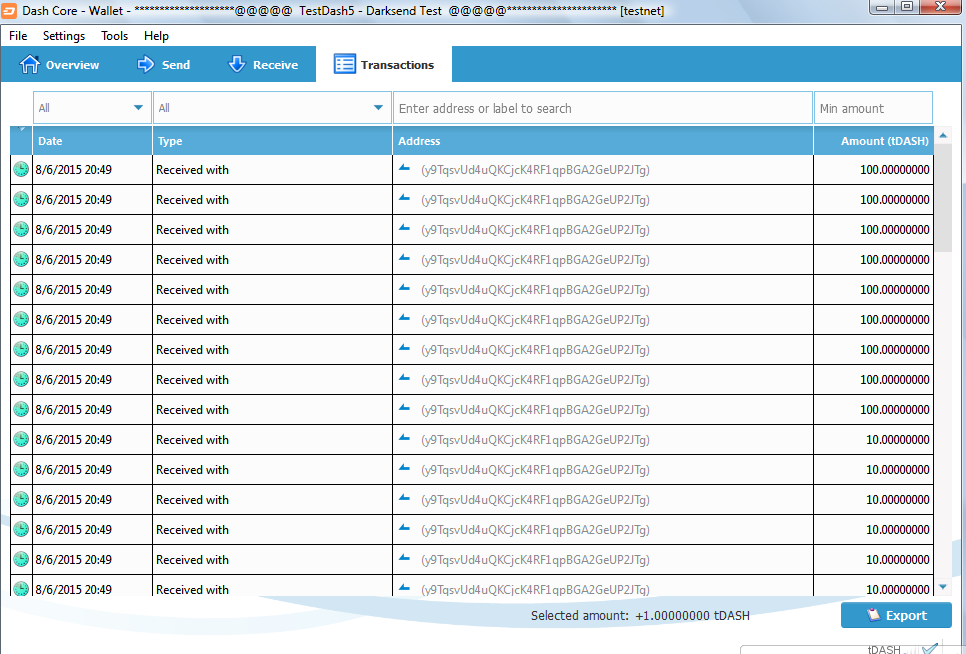Viewport: 966px width, 654px height.
Task: Open the Receive tab
Action: (263, 65)
